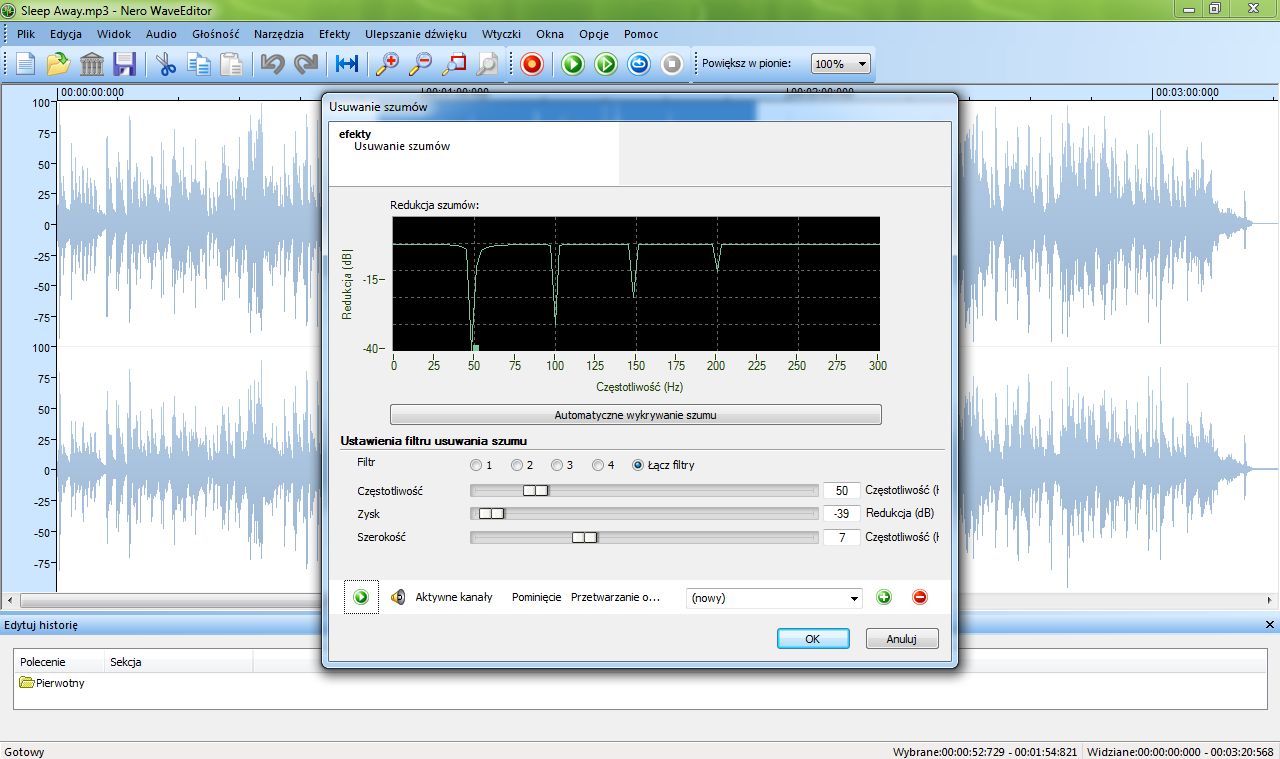Open the Wtyczki menu
The height and width of the screenshot is (759, 1280).
click(501, 34)
